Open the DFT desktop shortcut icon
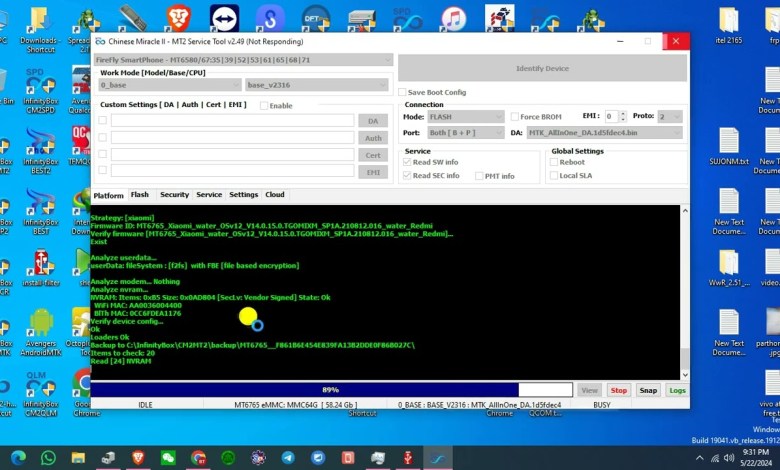 point(315,19)
